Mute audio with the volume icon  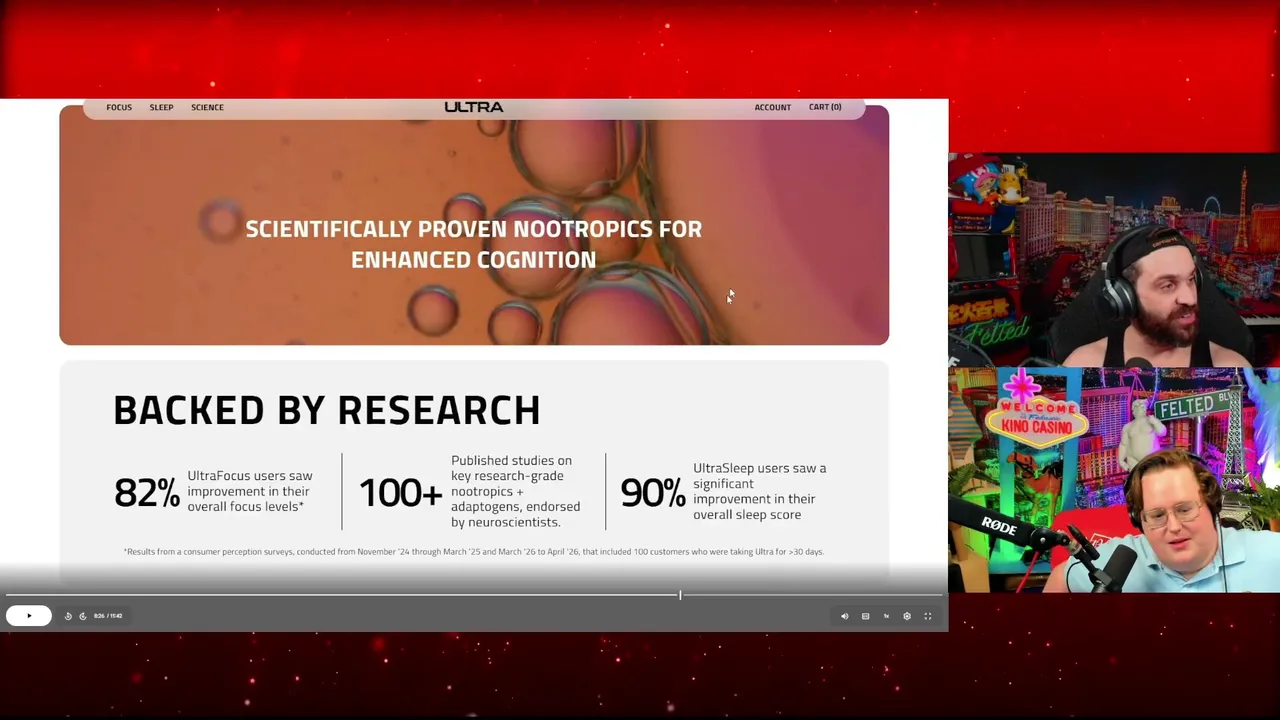click(x=844, y=616)
